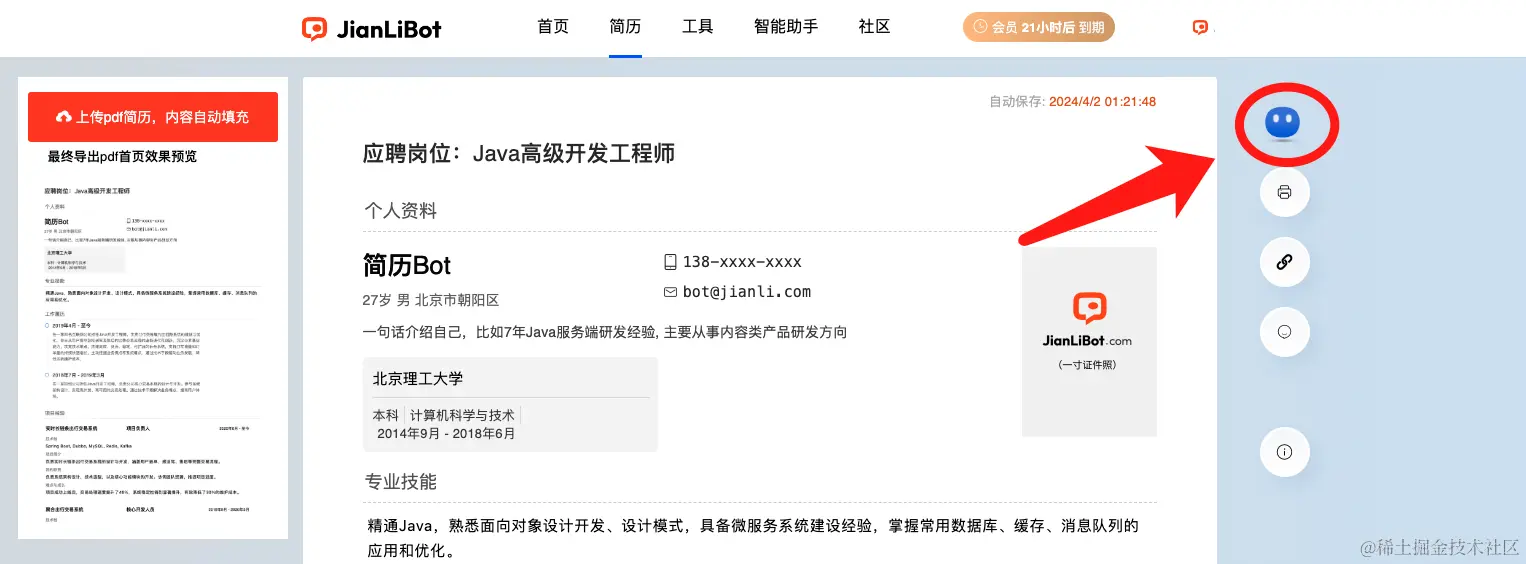
Task: Click the 会员 21小时后到期 badge
Action: point(1039,28)
